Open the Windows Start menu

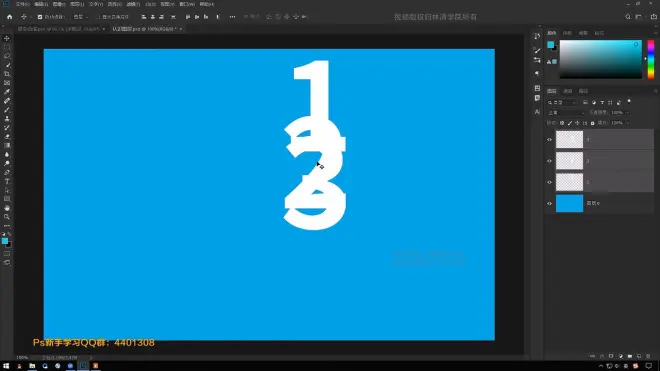coord(6,366)
